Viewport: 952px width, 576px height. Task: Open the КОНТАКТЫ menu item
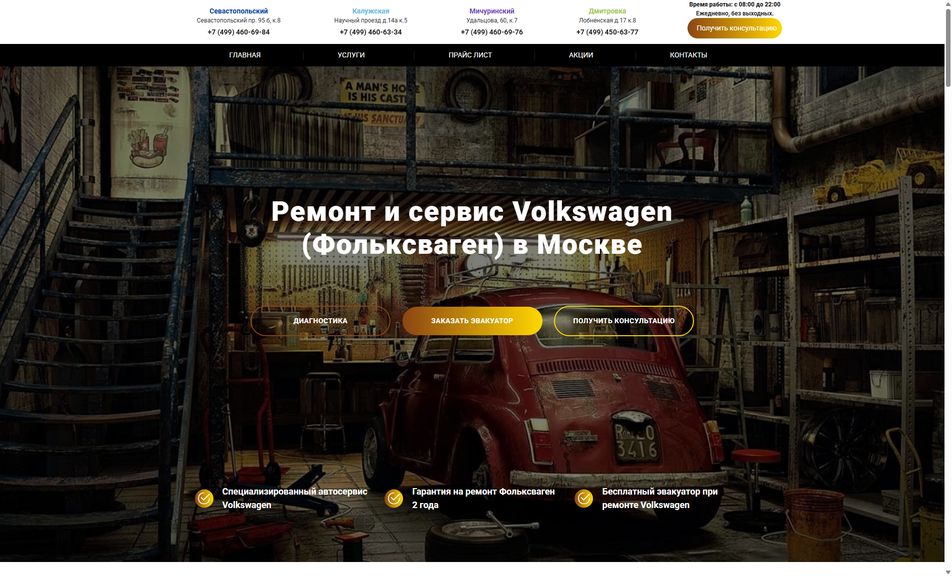tap(688, 55)
